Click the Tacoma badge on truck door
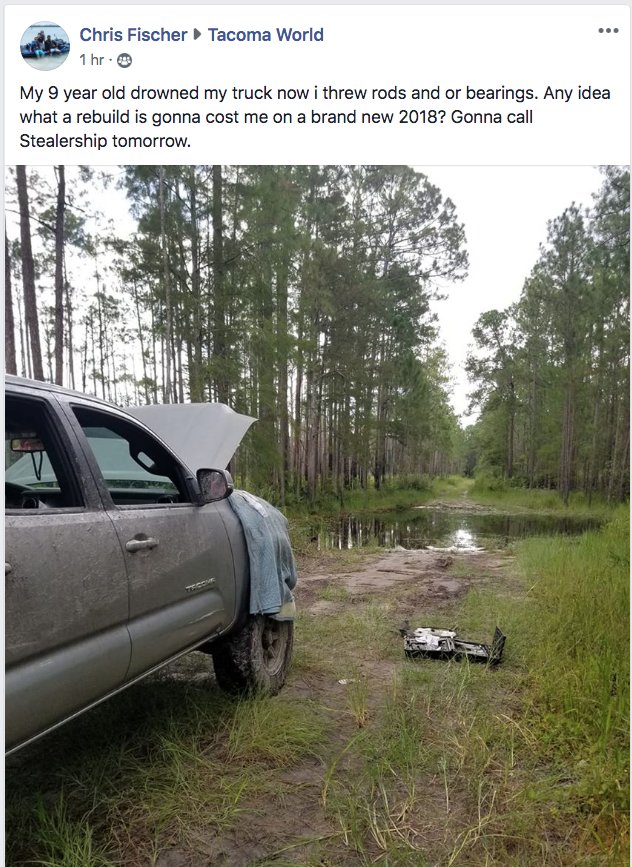632x867 pixels. point(200,586)
